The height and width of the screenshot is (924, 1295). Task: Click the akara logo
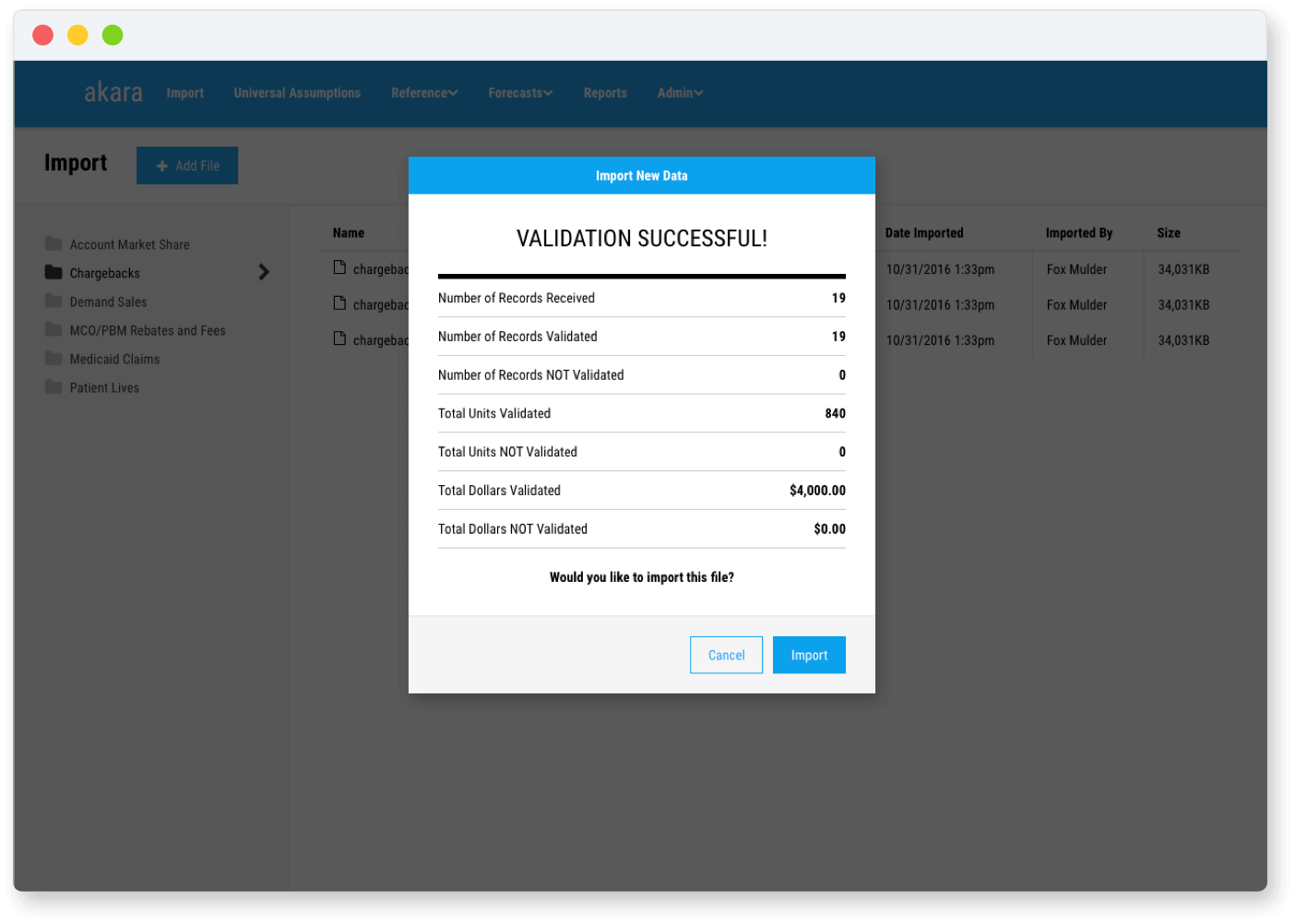pos(113,92)
